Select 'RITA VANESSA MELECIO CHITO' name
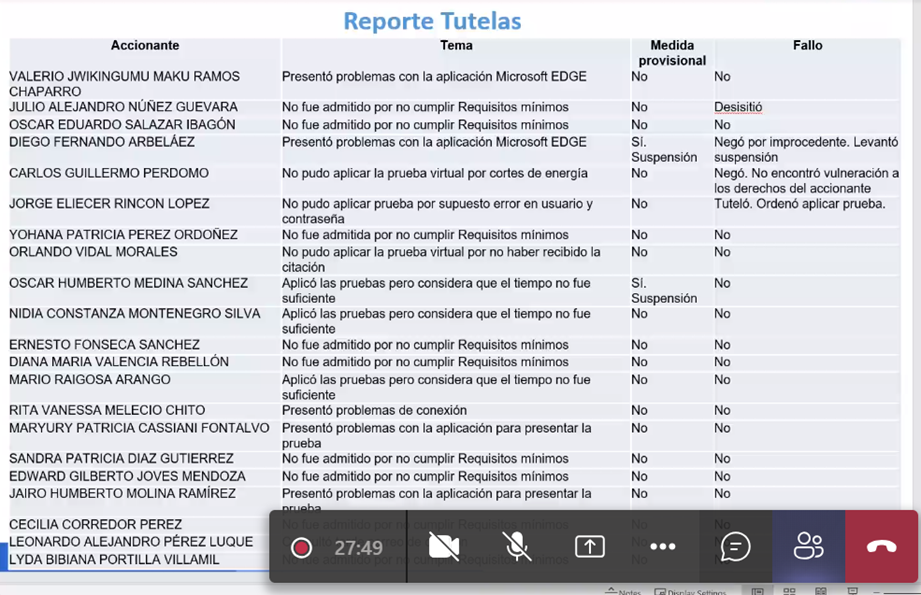The image size is (921, 595). tap(107, 410)
